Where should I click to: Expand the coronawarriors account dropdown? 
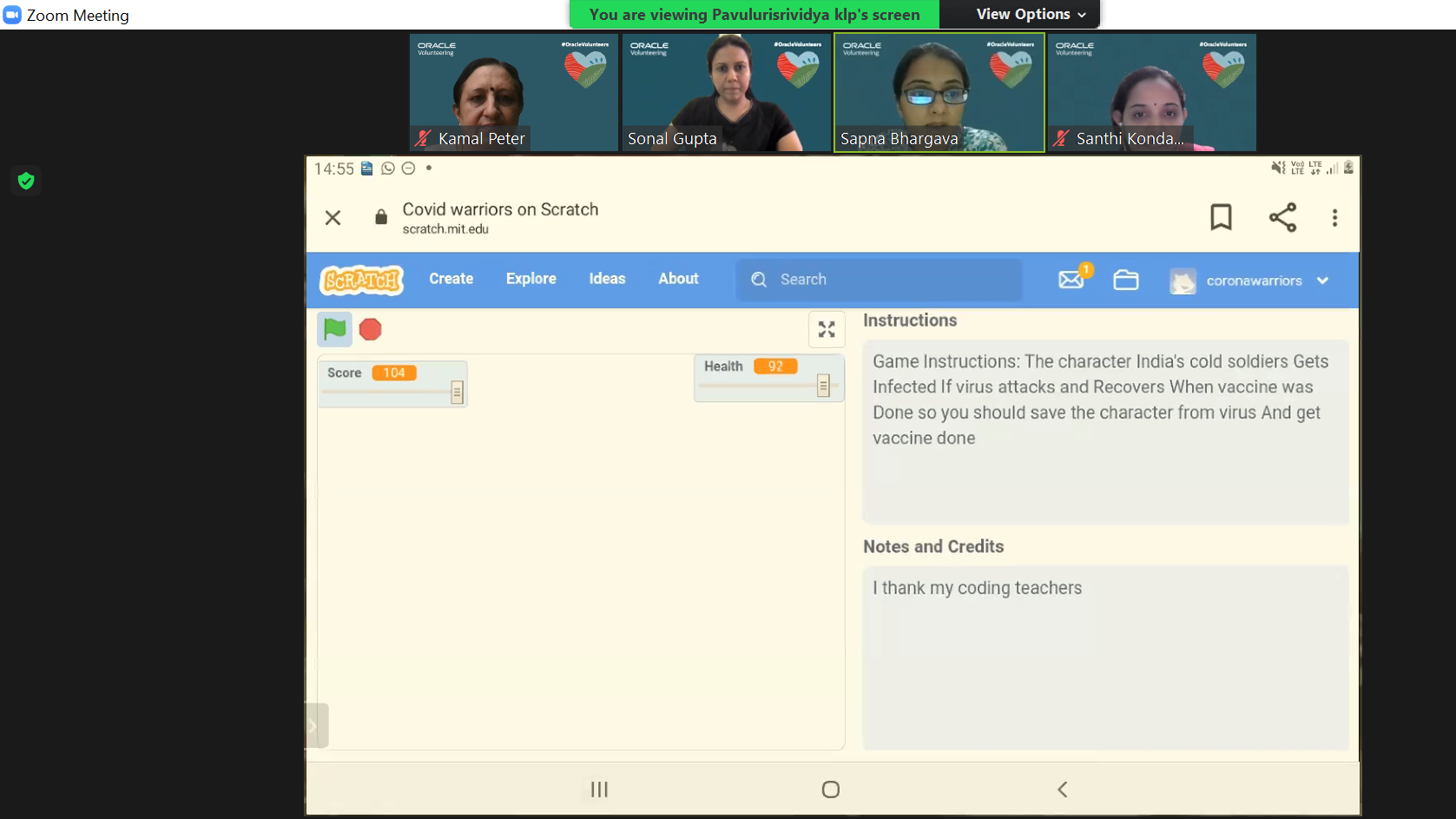[1322, 281]
